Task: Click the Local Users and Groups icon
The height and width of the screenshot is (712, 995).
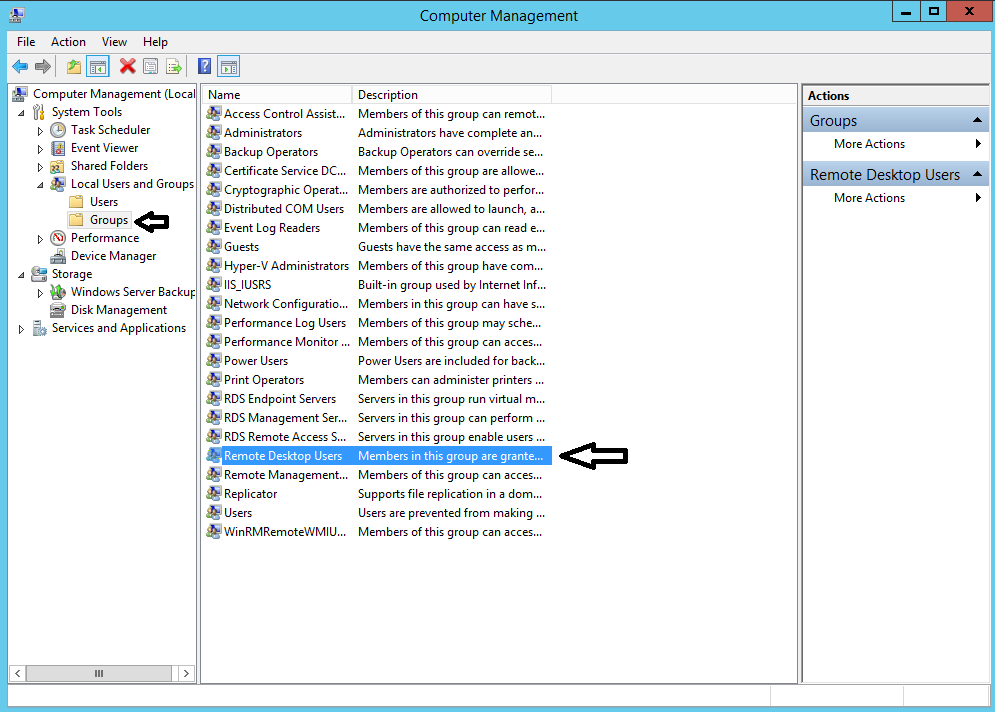Action: click(x=58, y=184)
